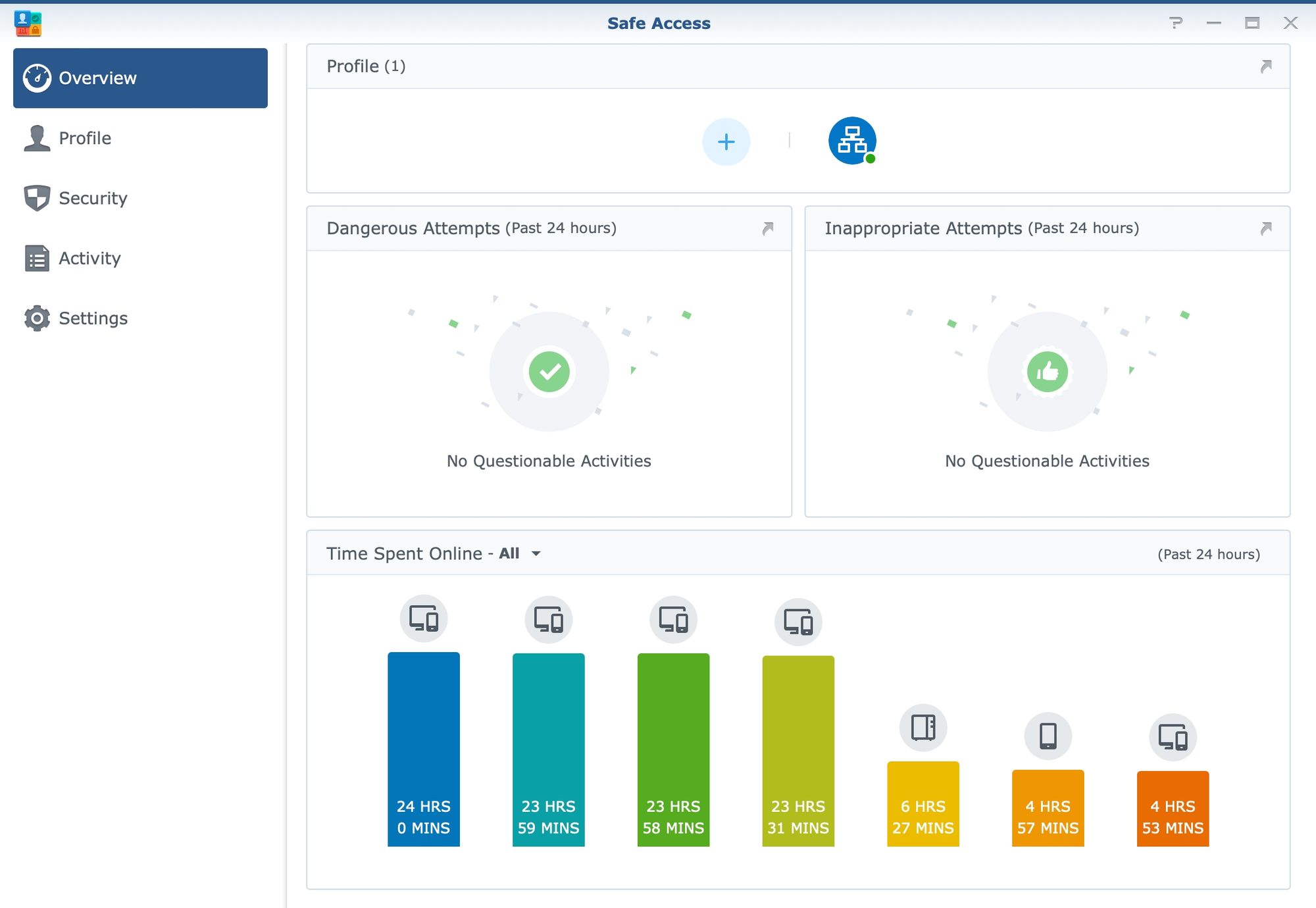Select the green 23 HRS 58 MINS bar
This screenshot has width=1316, height=908.
tap(674, 750)
